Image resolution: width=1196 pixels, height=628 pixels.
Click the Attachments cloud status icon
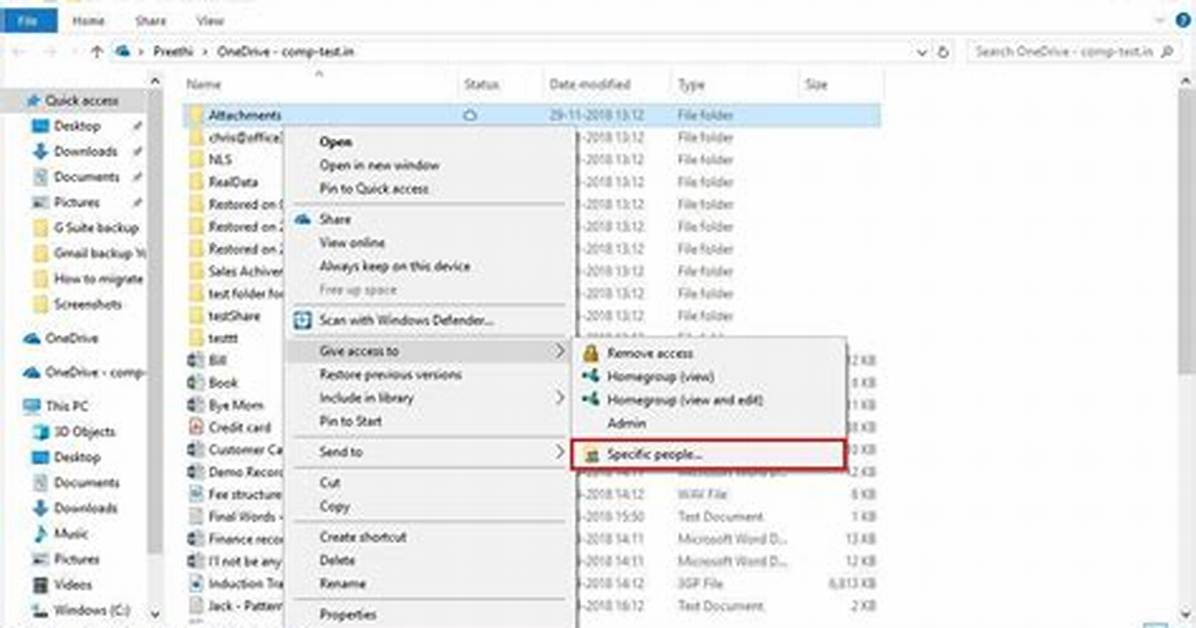(x=471, y=115)
